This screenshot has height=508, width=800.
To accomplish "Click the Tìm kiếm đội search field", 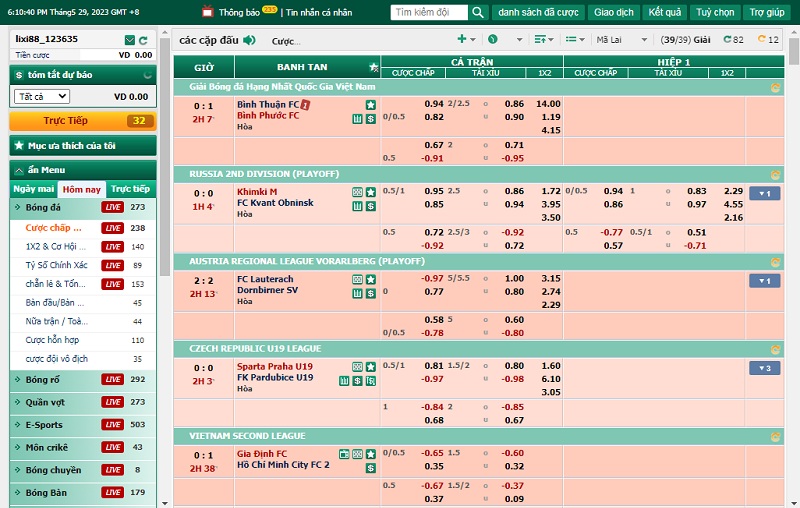I will [429, 12].
